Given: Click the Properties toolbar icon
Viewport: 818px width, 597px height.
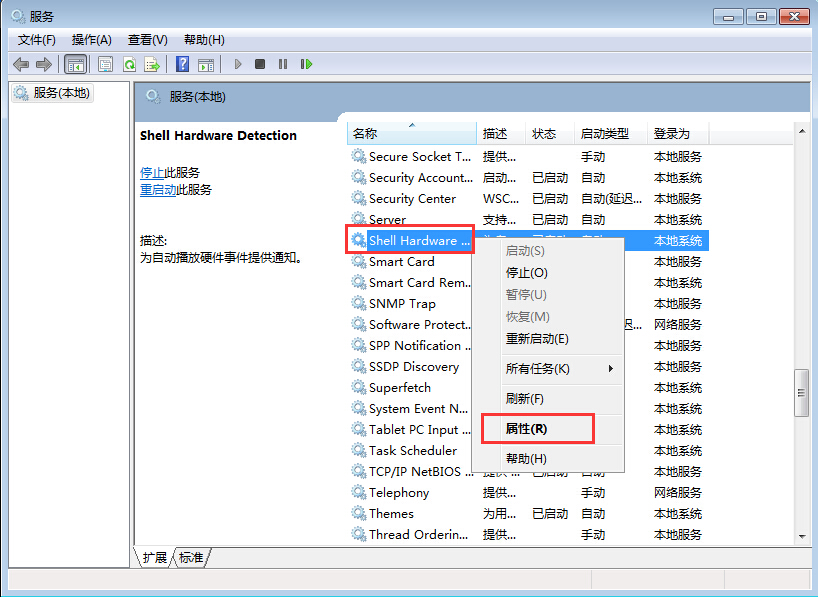Looking at the screenshot, I should point(105,64).
